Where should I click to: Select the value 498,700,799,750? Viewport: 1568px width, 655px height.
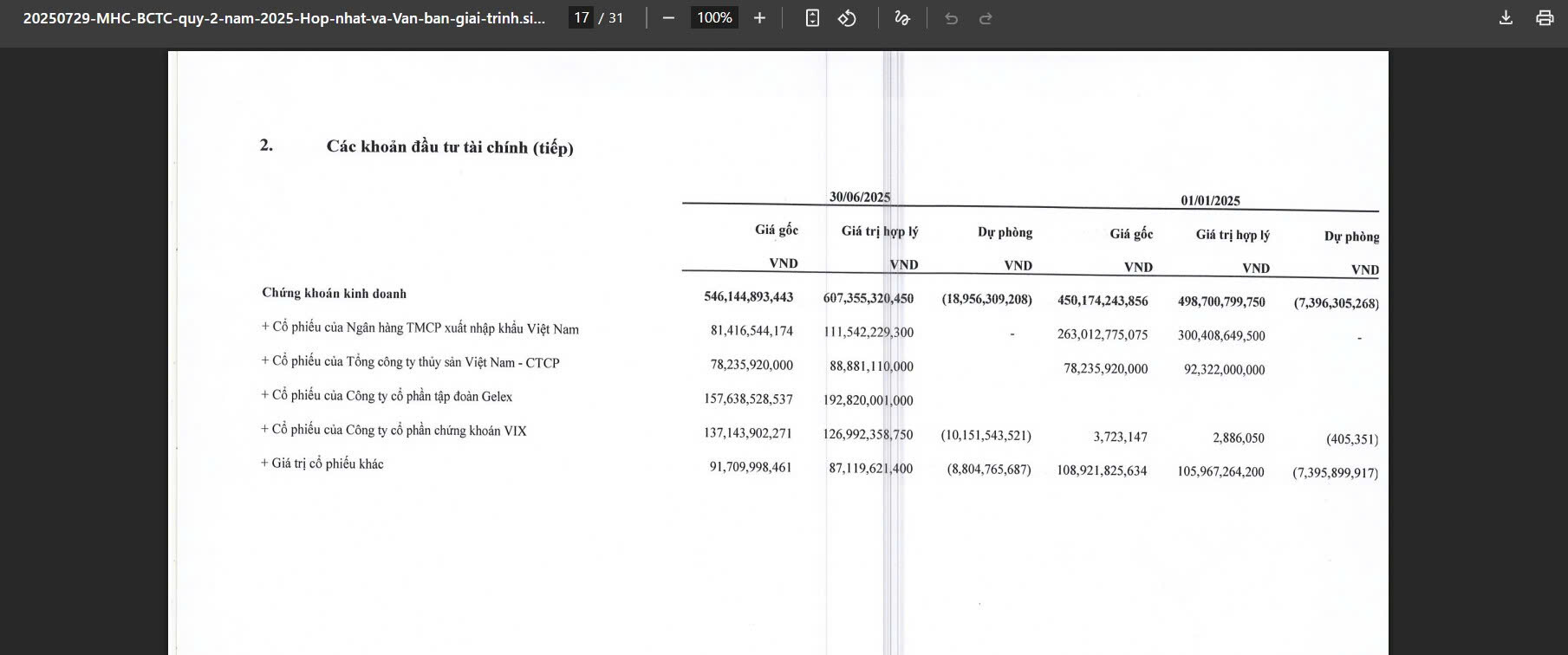[x=1221, y=302]
